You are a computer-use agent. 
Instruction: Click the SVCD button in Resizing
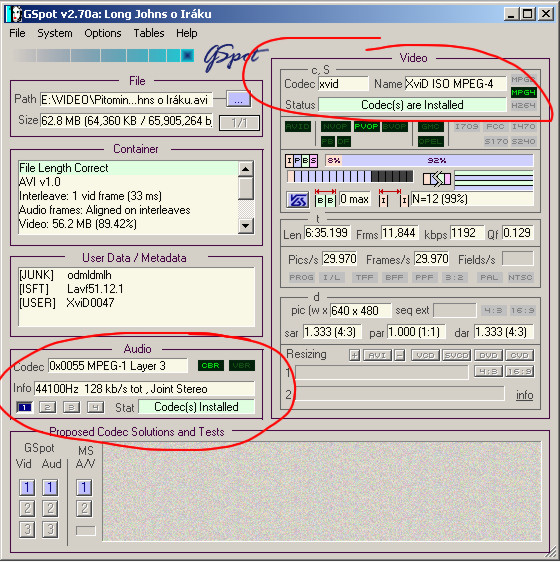pyautogui.click(x=456, y=355)
